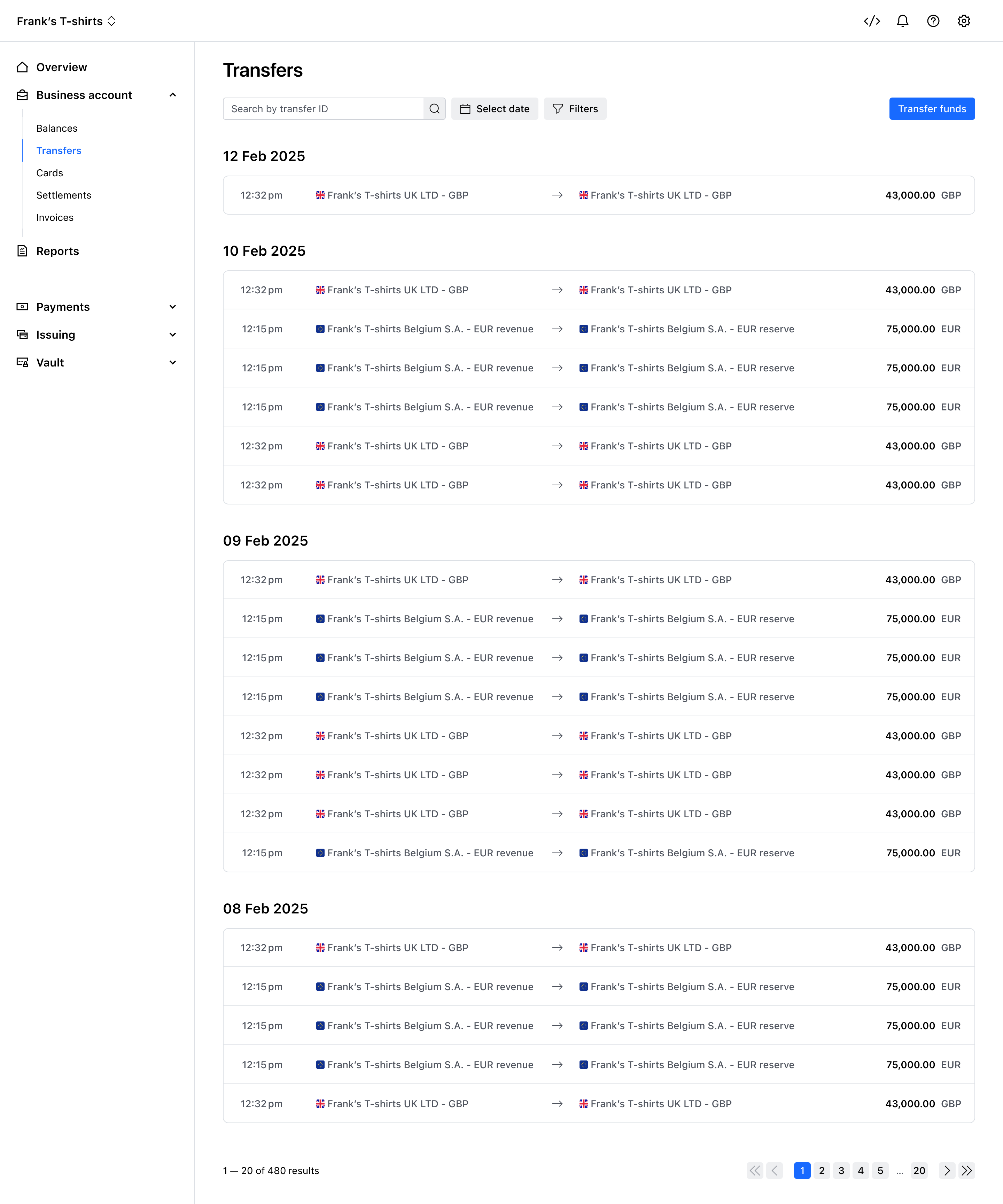Viewport: 1003px width, 1204px height.
Task: Click the search magnifier icon
Action: [x=434, y=109]
